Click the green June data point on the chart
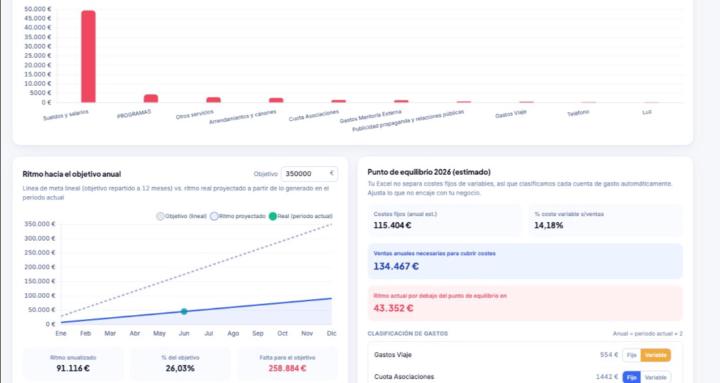 (x=184, y=311)
